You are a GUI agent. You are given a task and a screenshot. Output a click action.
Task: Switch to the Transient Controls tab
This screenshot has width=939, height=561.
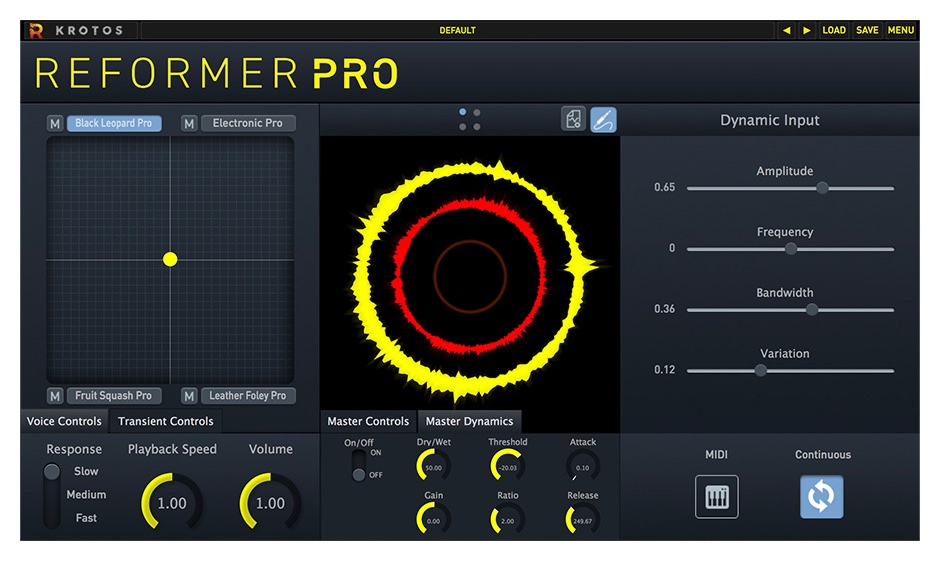166,421
